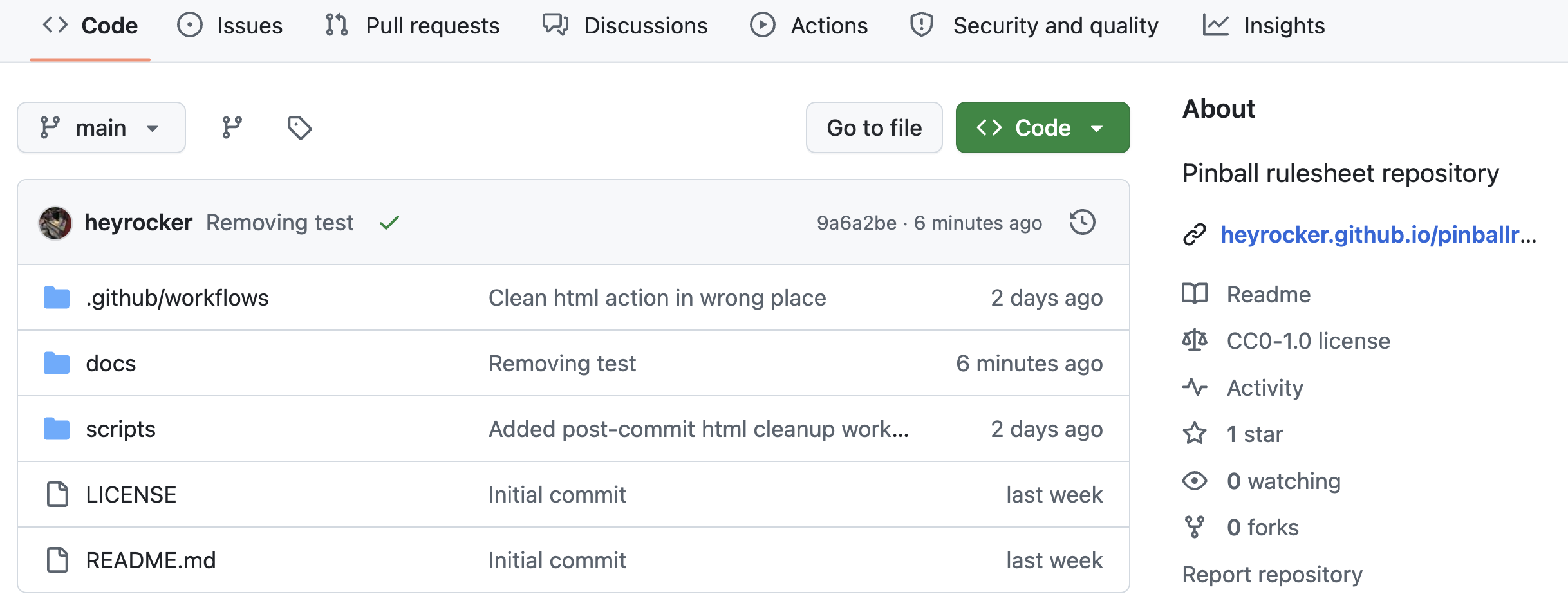View commit history clock icon
Image resolution: width=1568 pixels, height=610 pixels.
(1083, 223)
